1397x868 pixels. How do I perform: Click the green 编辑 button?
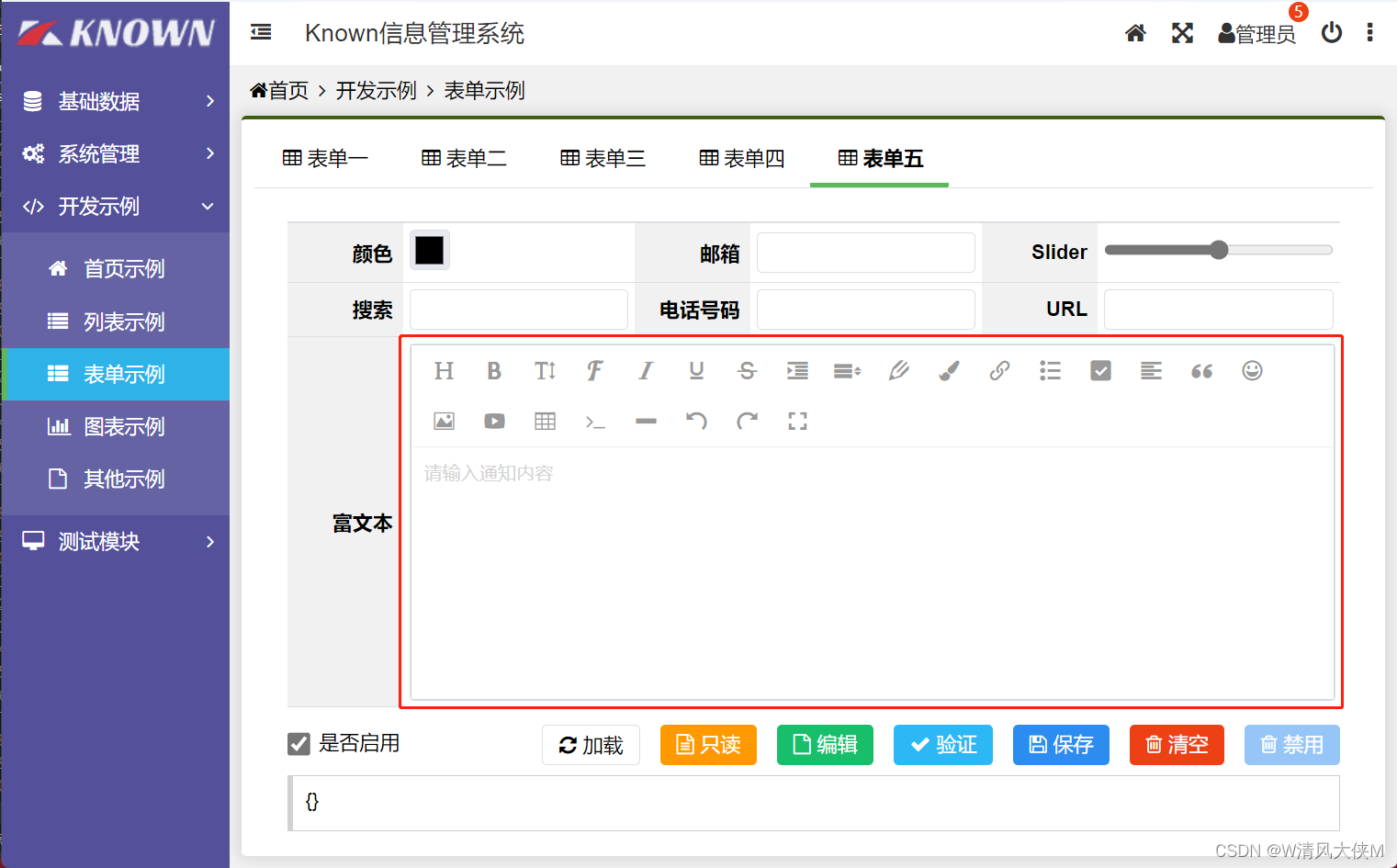[x=825, y=745]
